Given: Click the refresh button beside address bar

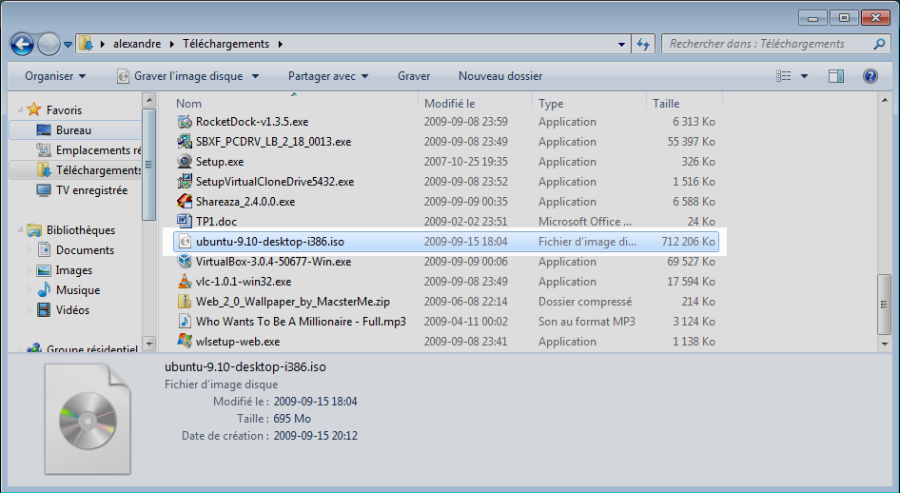Looking at the screenshot, I should coord(643,44).
